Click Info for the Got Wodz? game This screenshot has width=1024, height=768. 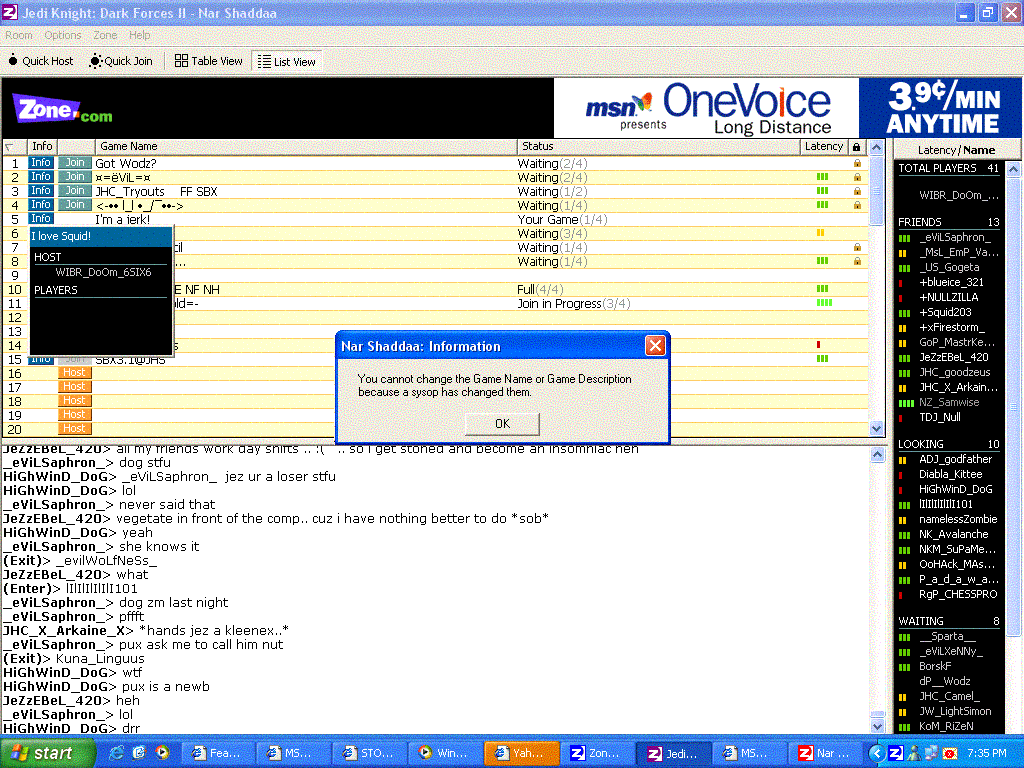click(x=41, y=163)
